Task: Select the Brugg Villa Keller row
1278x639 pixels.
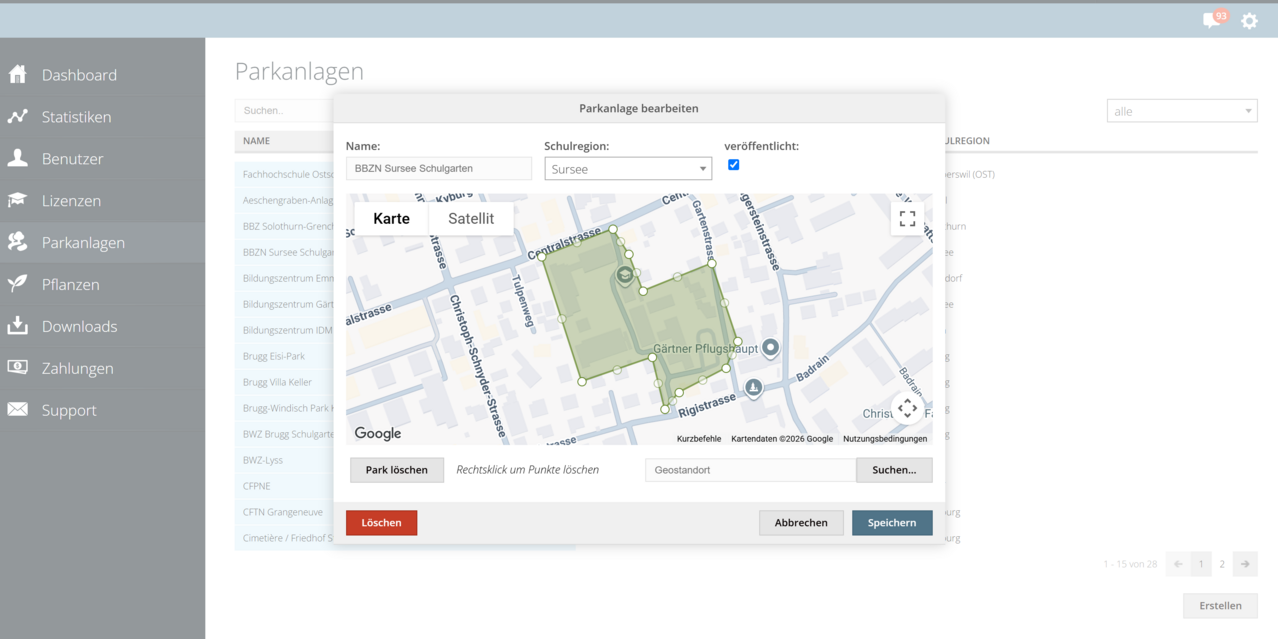Action: click(285, 382)
